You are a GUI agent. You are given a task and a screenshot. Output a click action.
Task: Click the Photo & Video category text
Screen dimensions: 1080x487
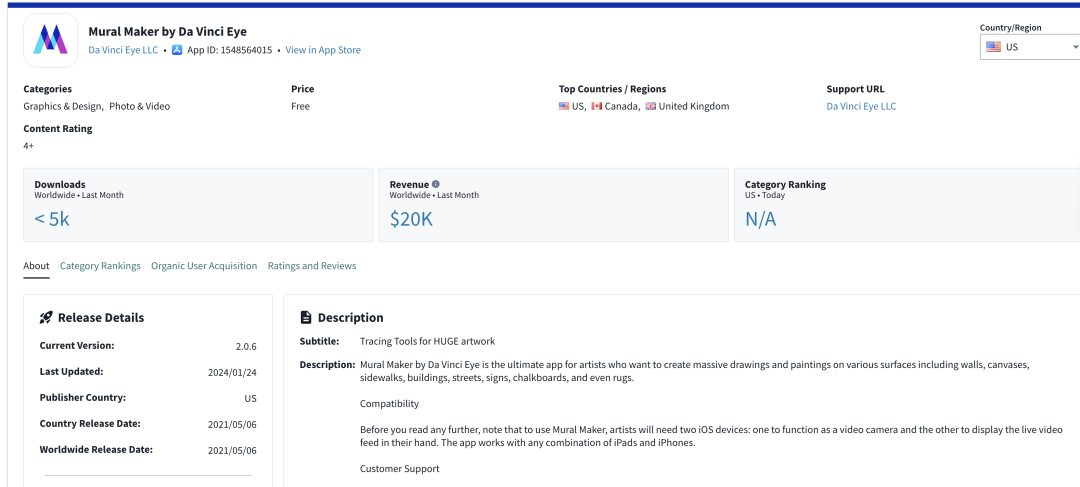click(140, 106)
